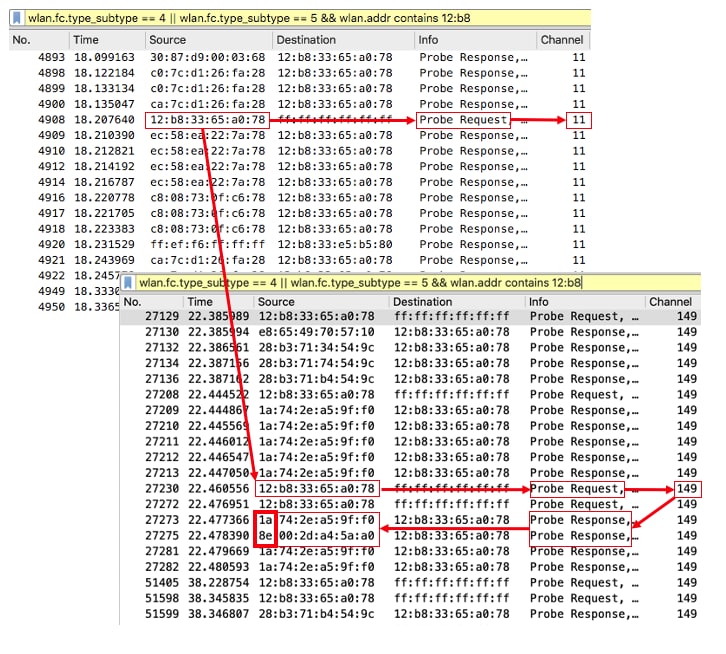Click the lower window's Channel column header
Viewport: 726px width, 654px height.
pyautogui.click(x=673, y=302)
